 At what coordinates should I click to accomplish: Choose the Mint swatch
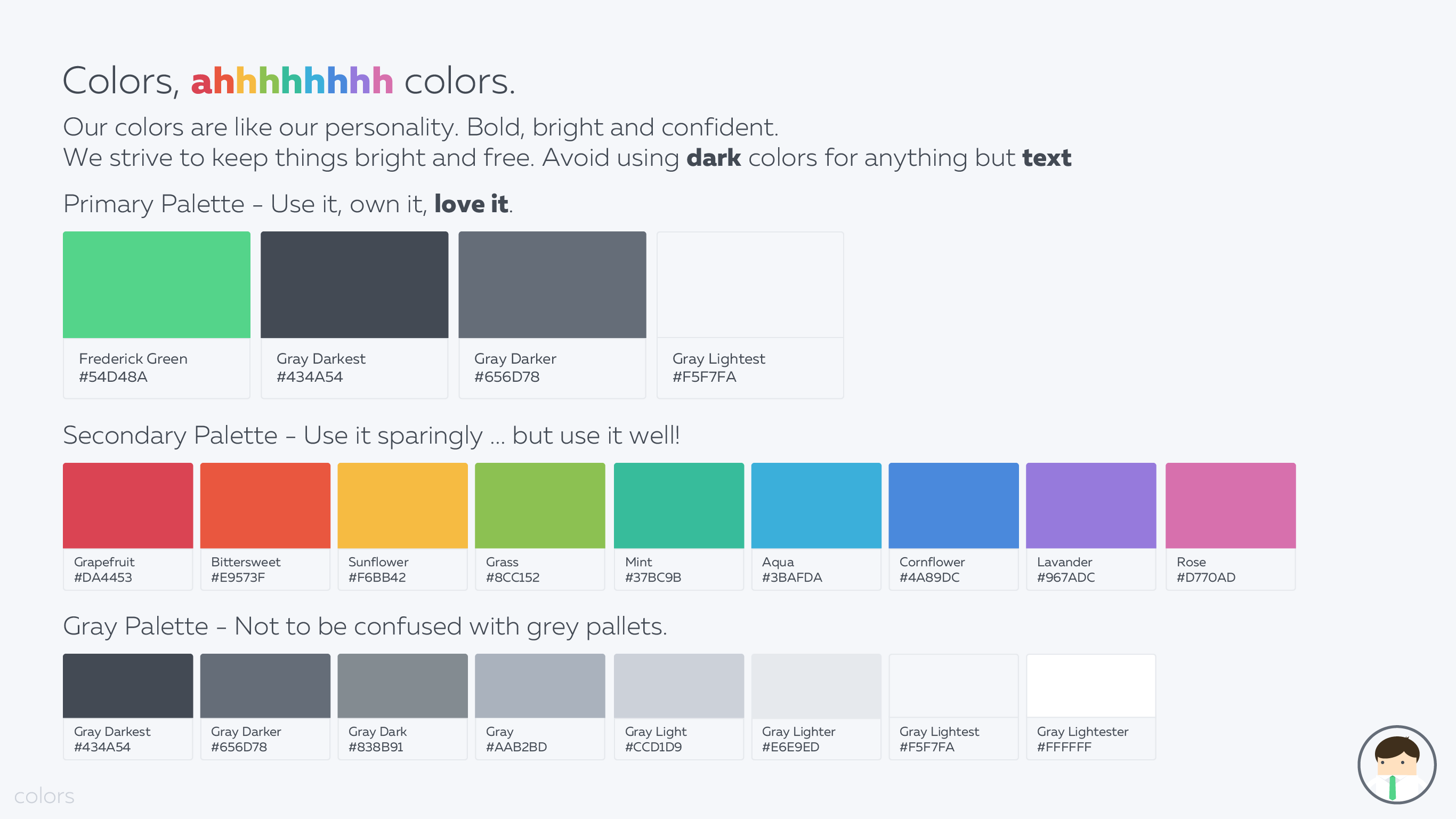click(678, 505)
